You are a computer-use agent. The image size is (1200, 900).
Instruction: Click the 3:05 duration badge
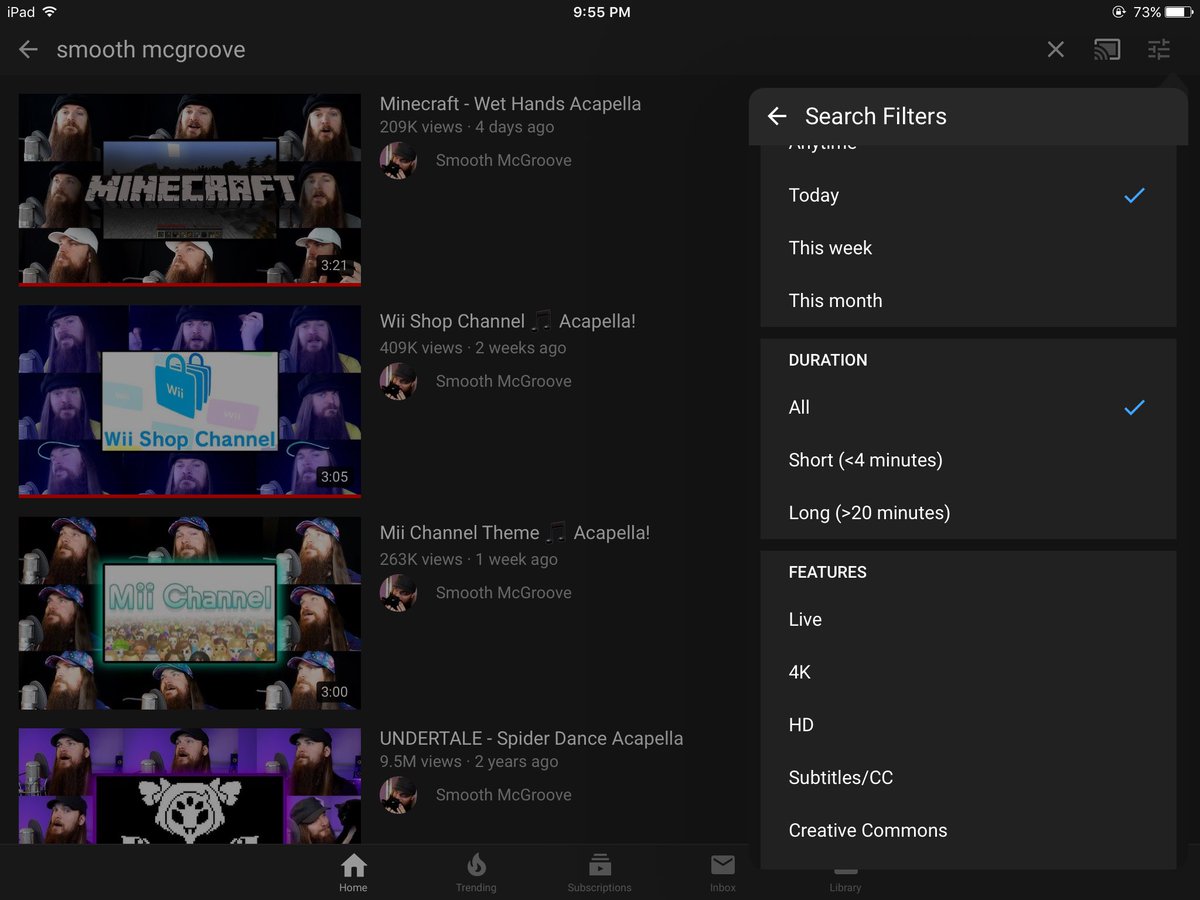coord(334,477)
